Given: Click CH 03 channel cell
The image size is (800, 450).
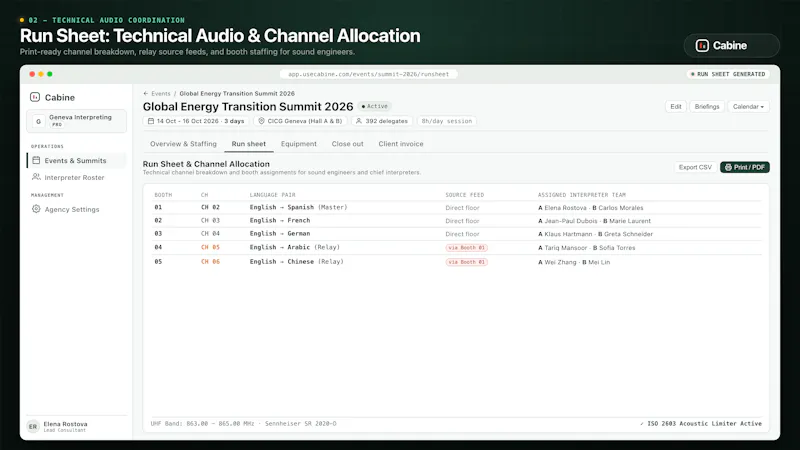Looking at the screenshot, I should click(x=210, y=220).
